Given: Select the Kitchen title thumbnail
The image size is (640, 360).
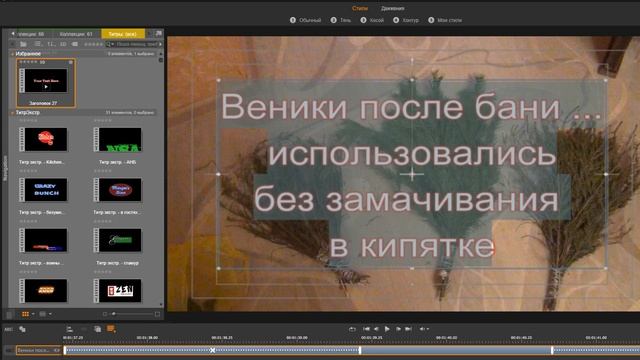Looking at the screenshot, I should (44, 139).
